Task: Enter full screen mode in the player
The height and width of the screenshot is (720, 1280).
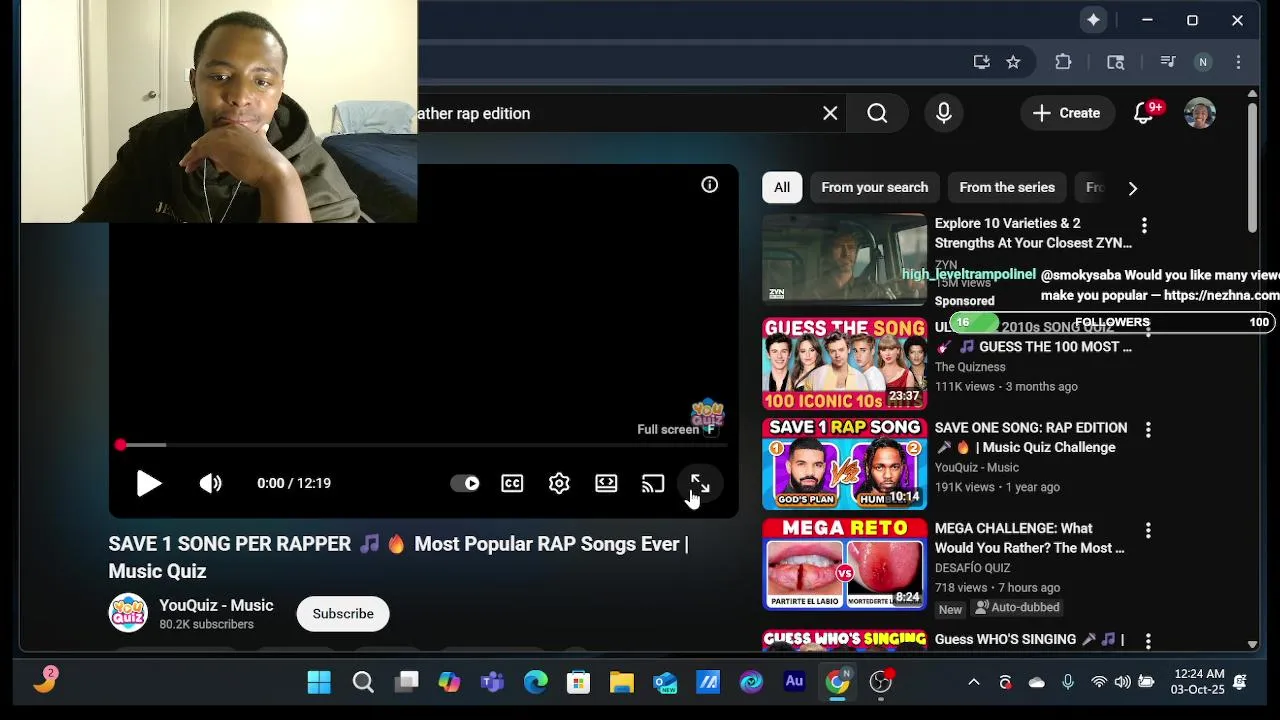Action: [700, 483]
